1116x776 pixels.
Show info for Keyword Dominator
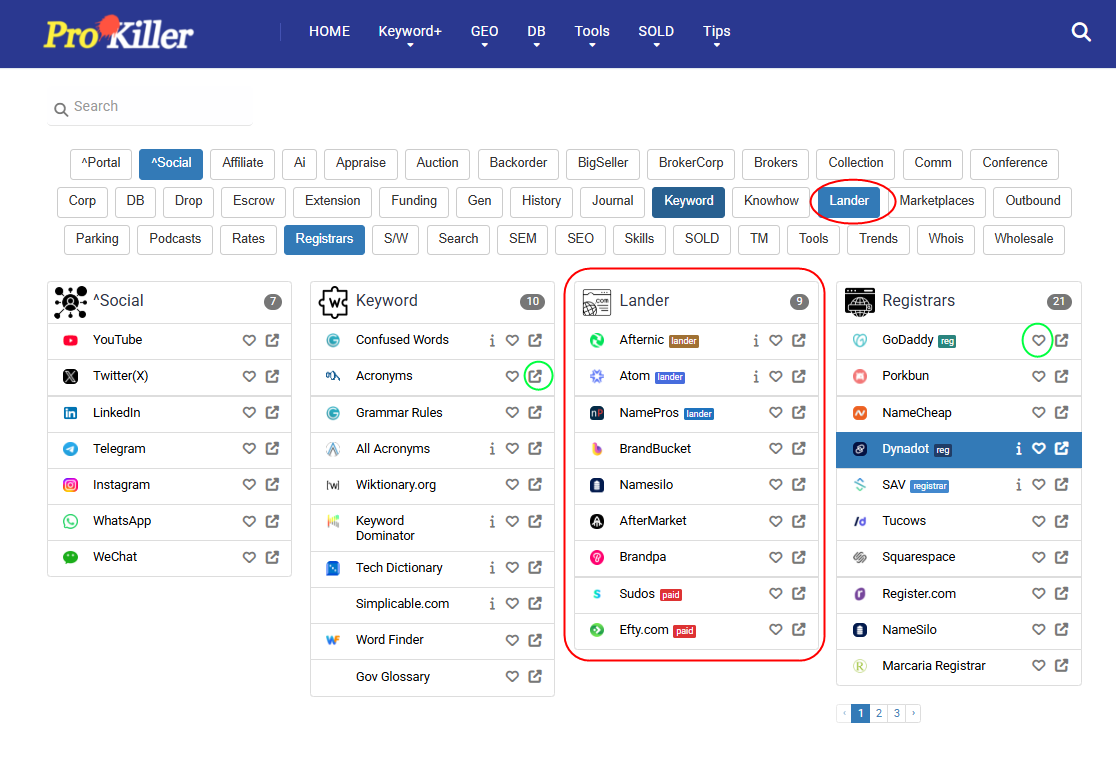pyautogui.click(x=492, y=522)
